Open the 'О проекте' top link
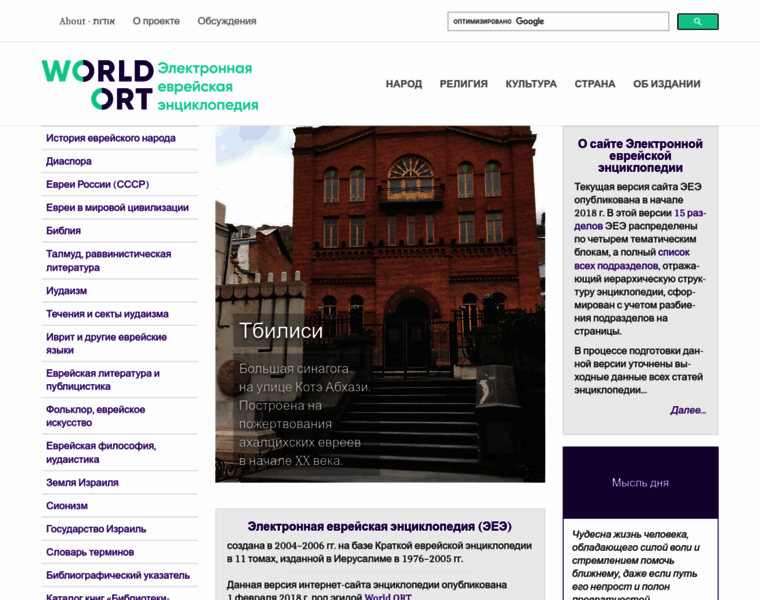 coord(156,21)
